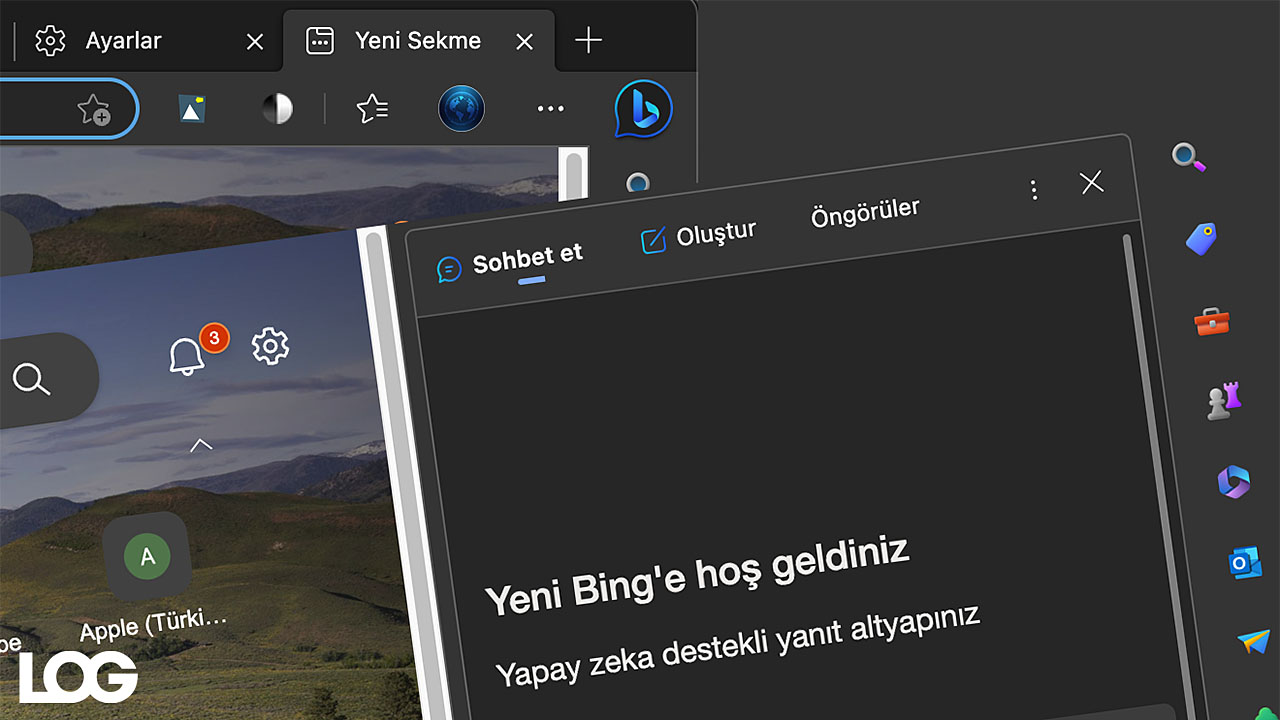Open the sidebar paper plane icon
This screenshot has height=720, width=1280.
tap(1253, 641)
